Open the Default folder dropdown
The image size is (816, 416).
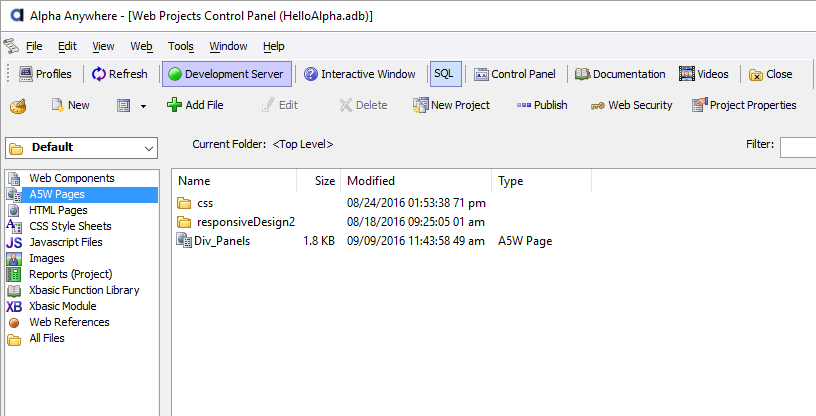click(x=81, y=148)
